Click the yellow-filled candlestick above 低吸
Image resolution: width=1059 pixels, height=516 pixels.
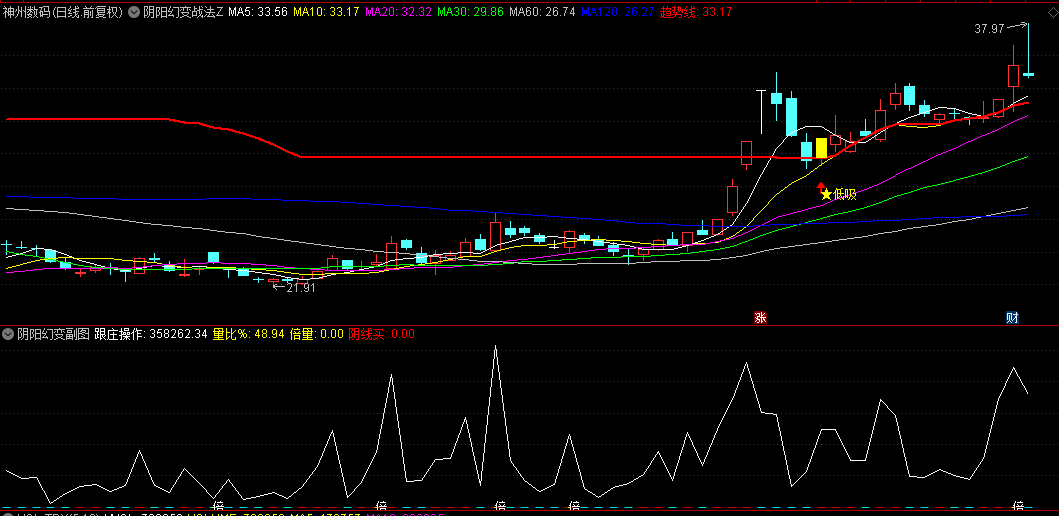821,149
